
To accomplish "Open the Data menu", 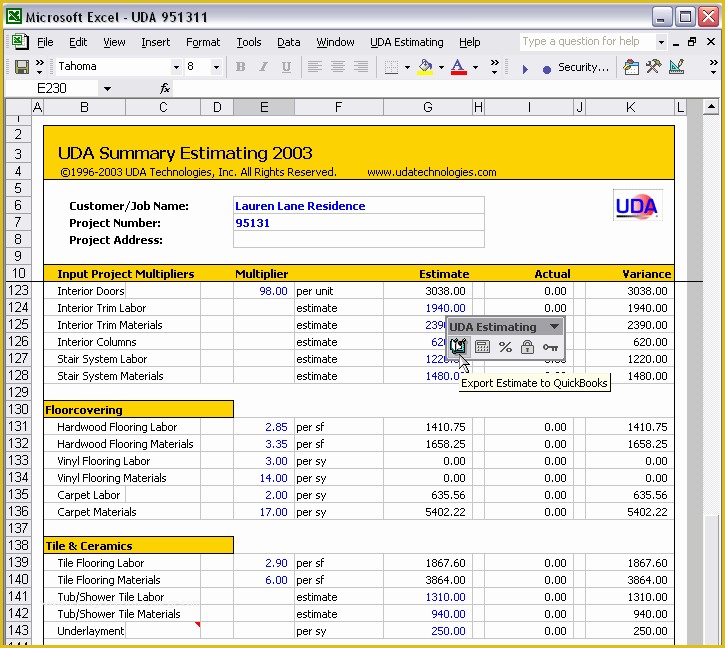I will pyautogui.click(x=289, y=42).
